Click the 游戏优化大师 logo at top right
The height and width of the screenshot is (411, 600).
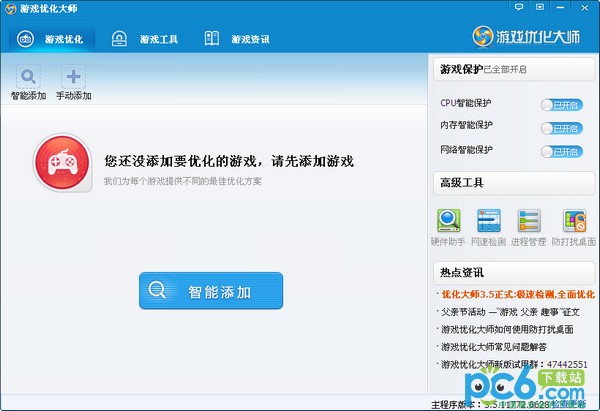[x=526, y=37]
